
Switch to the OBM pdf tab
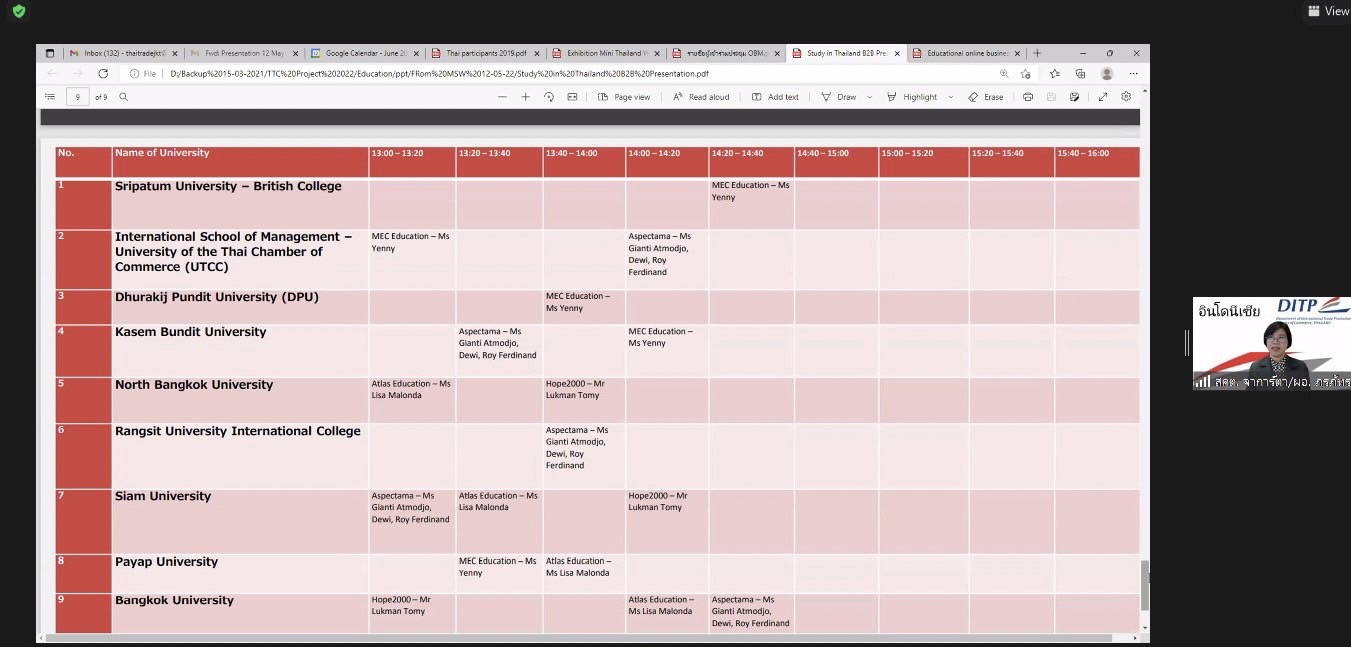[726, 54]
